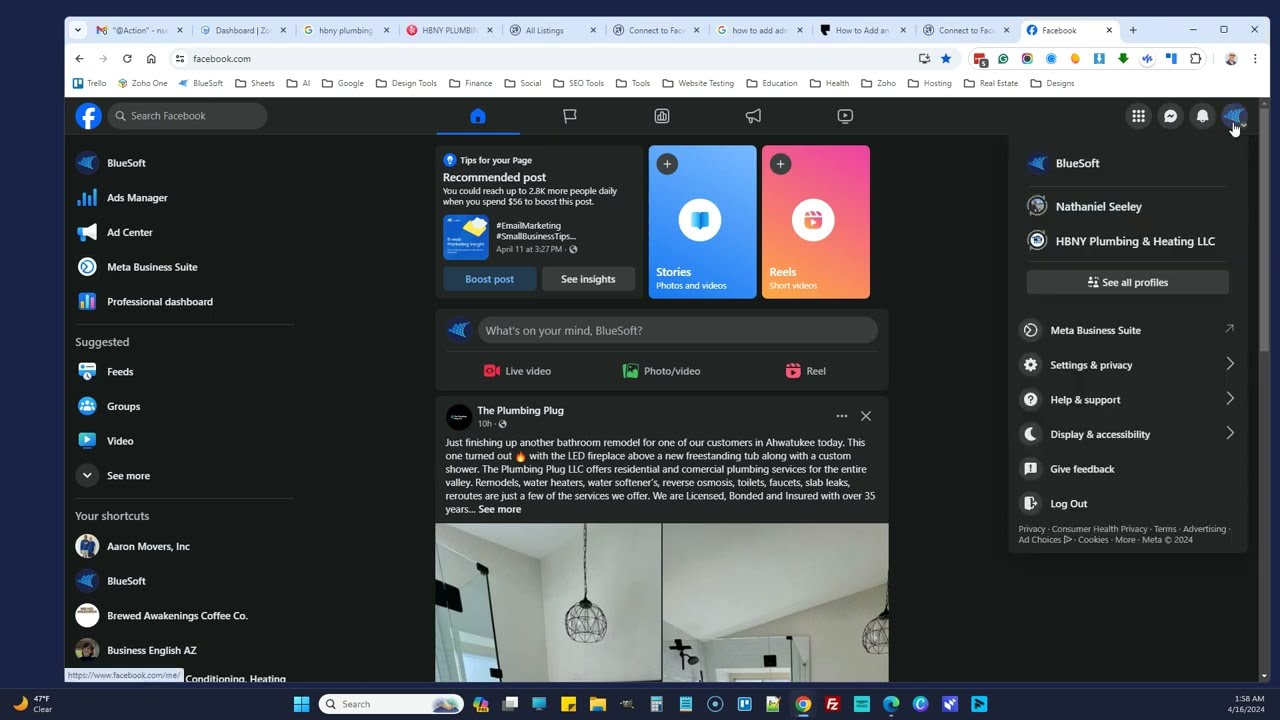Screen dimensions: 1280x720
Task: Open the Video tab in top navigation
Action: pos(845,116)
